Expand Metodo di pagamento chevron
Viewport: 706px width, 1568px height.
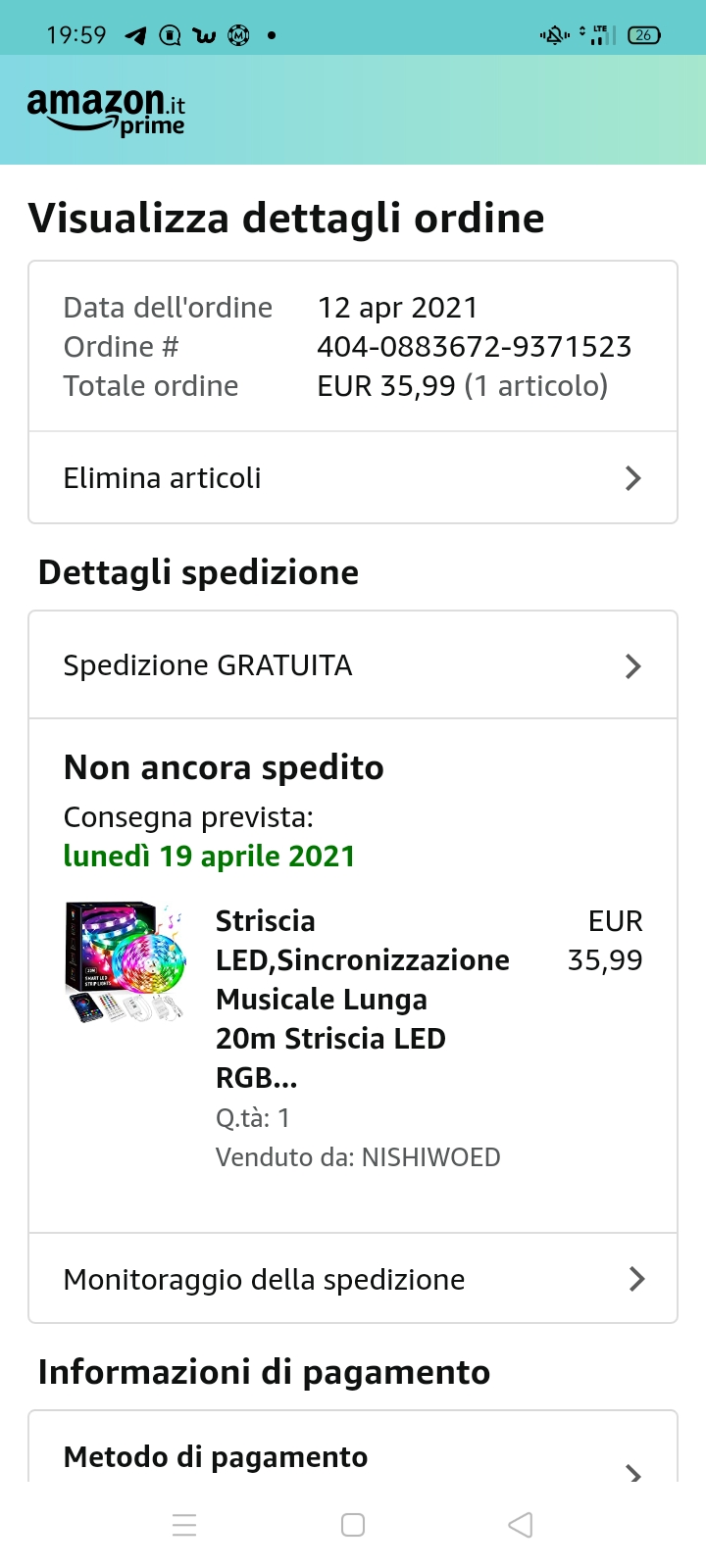tap(634, 1473)
